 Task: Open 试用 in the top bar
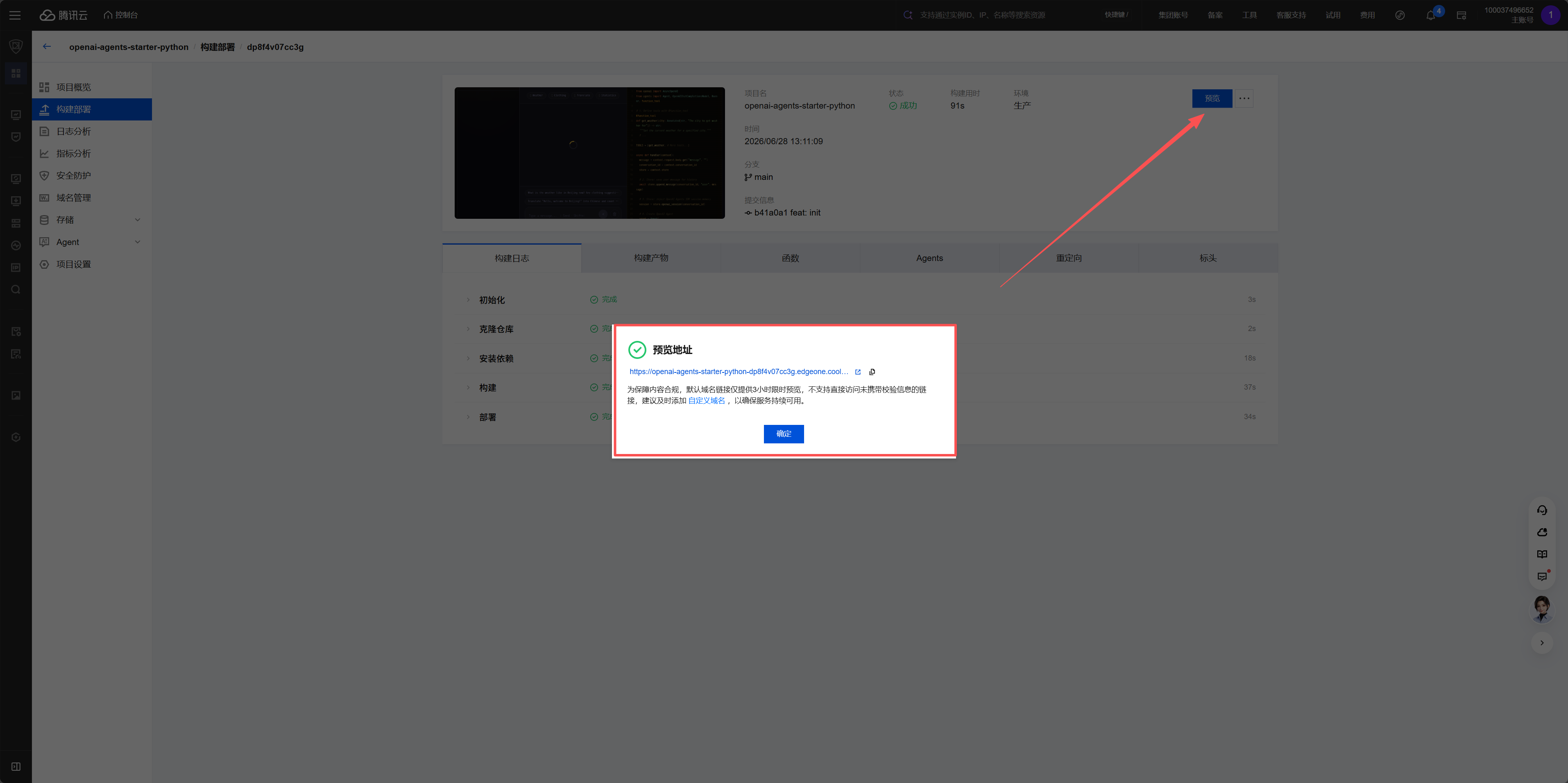point(1333,15)
